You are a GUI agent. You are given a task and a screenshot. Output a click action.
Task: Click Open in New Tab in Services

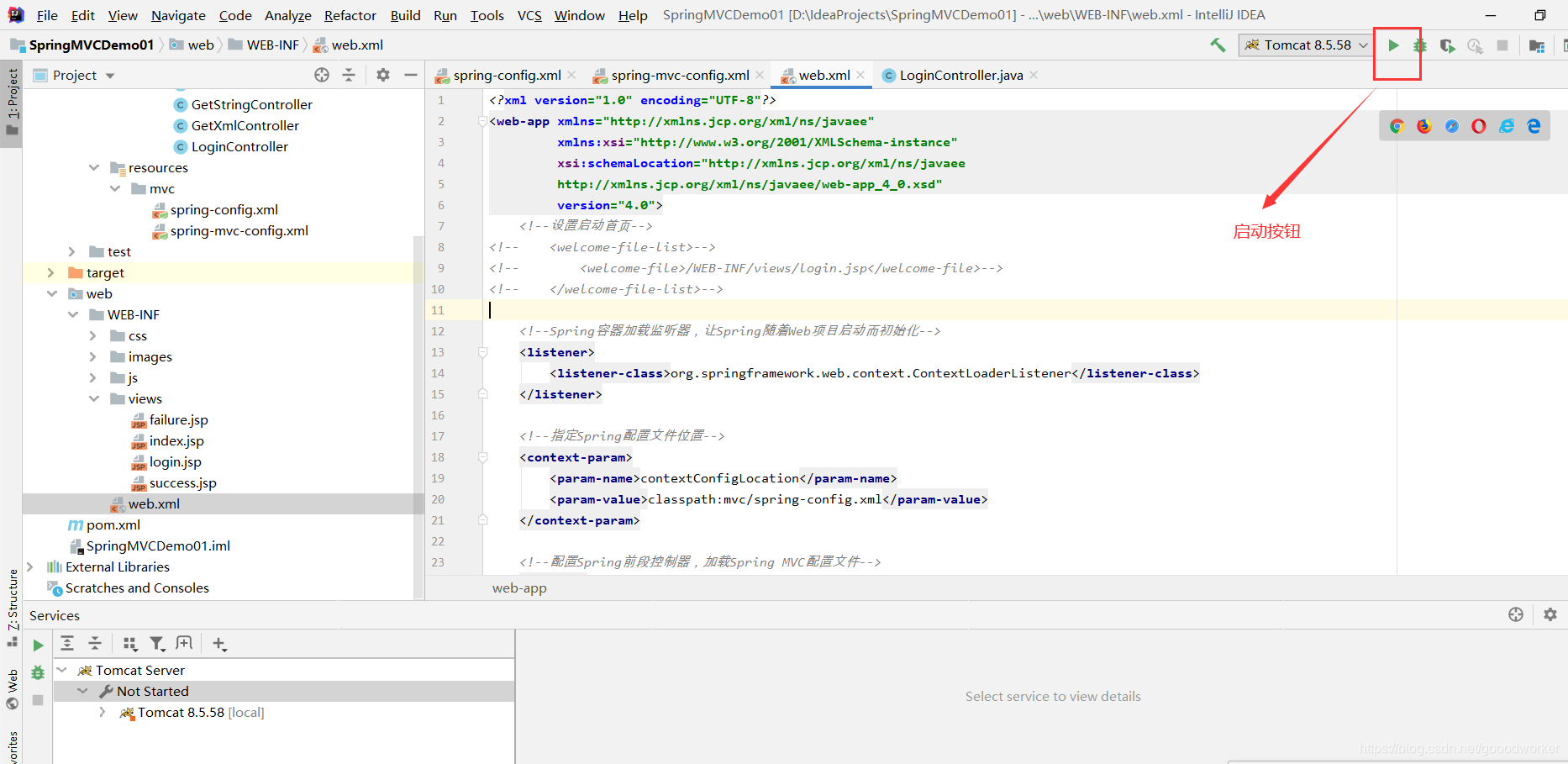click(x=184, y=644)
